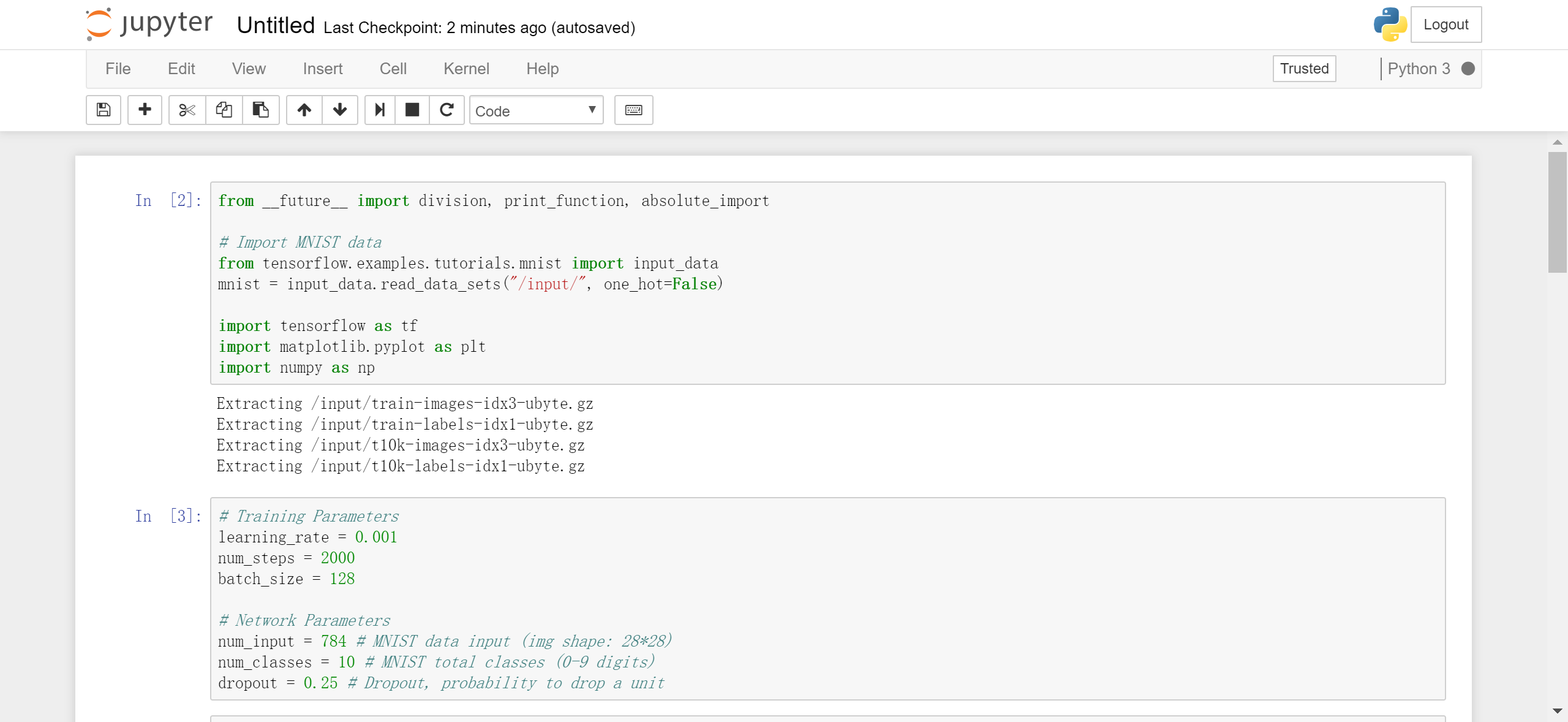Interrupt the kernel with the stop icon

click(412, 110)
